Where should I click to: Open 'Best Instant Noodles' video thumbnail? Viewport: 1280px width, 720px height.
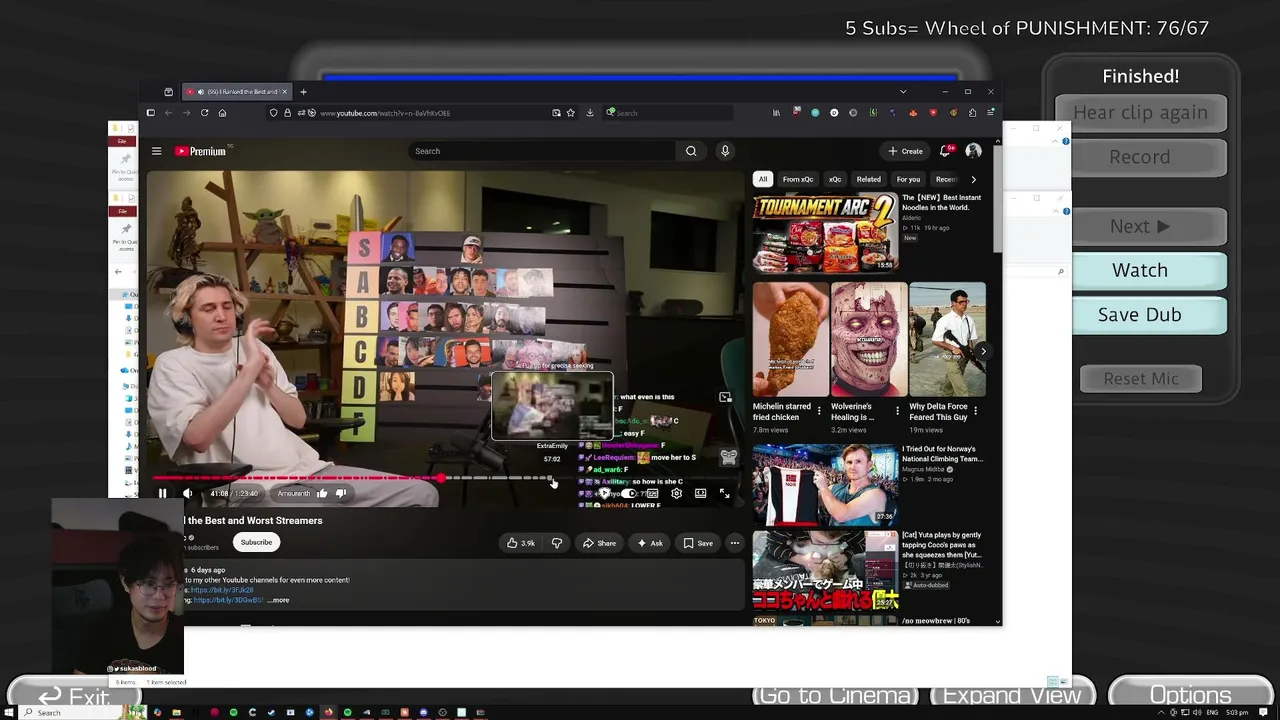point(826,232)
